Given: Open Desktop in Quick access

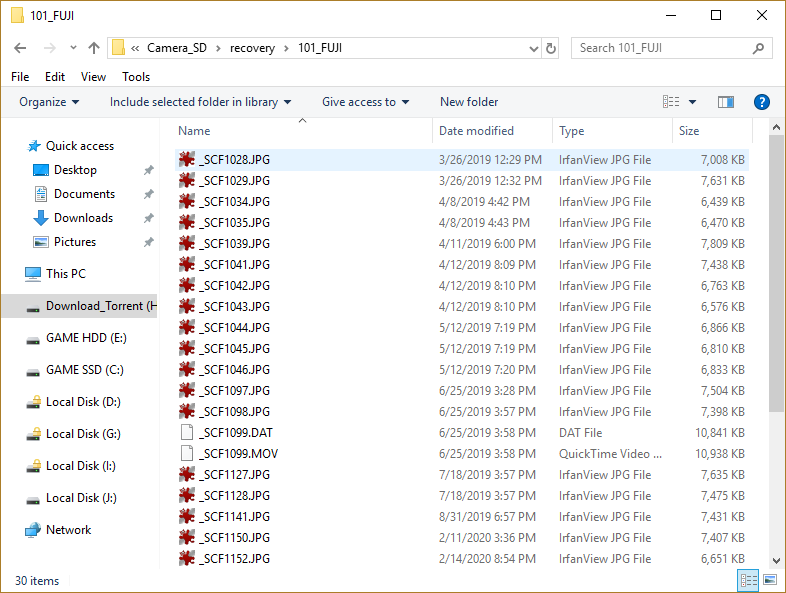Looking at the screenshot, I should (75, 170).
